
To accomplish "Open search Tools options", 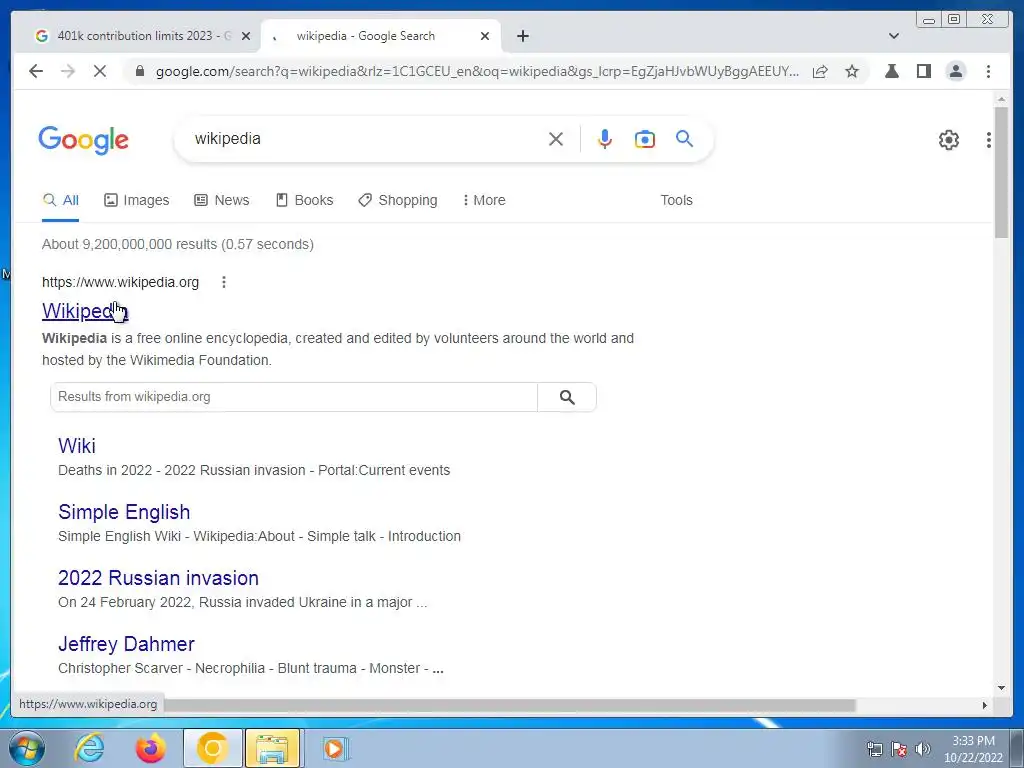I will 676,200.
